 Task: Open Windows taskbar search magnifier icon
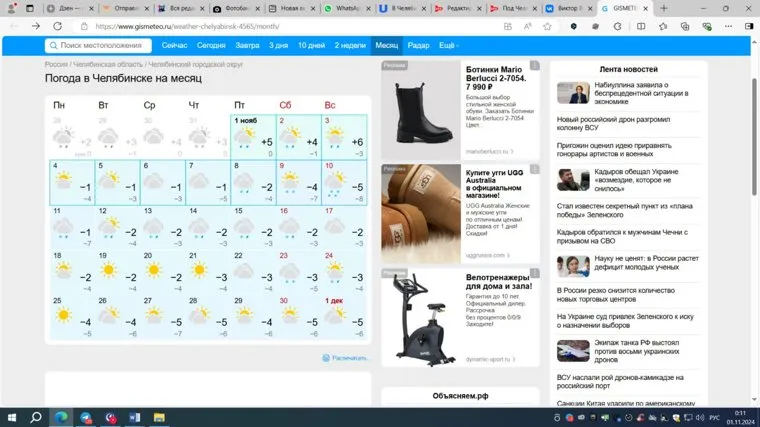click(36, 417)
